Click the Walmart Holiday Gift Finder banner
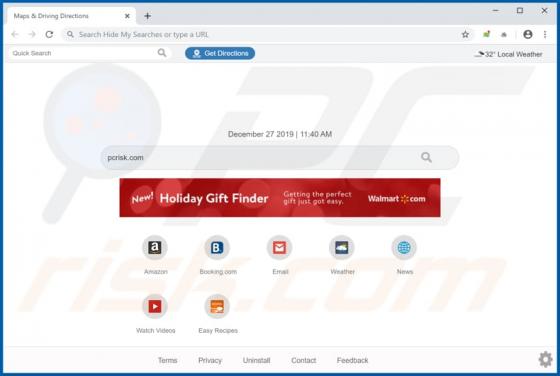The image size is (560, 376). point(280,197)
